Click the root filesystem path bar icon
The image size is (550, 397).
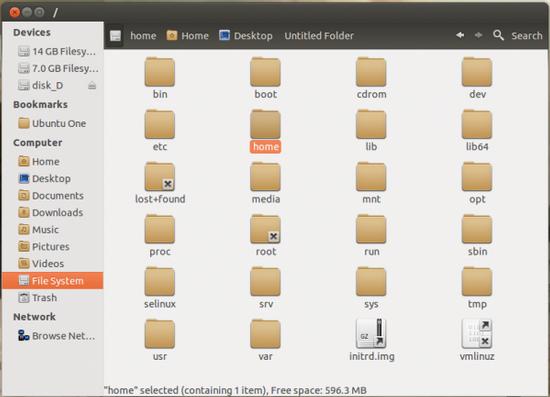pos(115,36)
